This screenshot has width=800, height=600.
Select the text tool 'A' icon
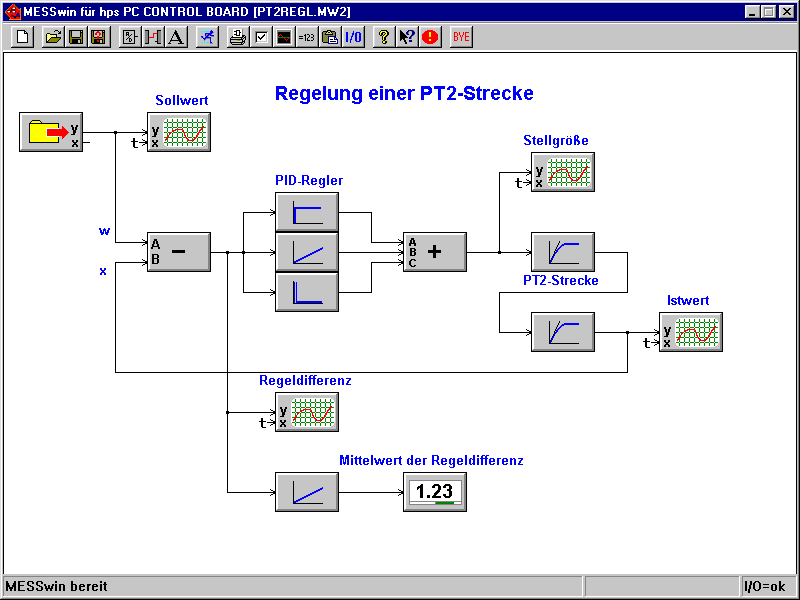176,37
